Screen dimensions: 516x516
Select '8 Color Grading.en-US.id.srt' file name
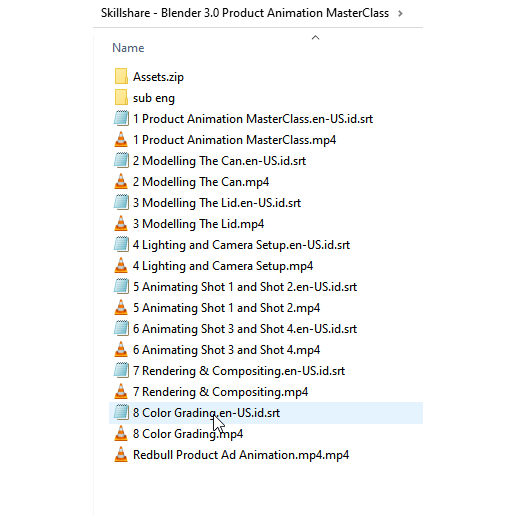point(206,413)
